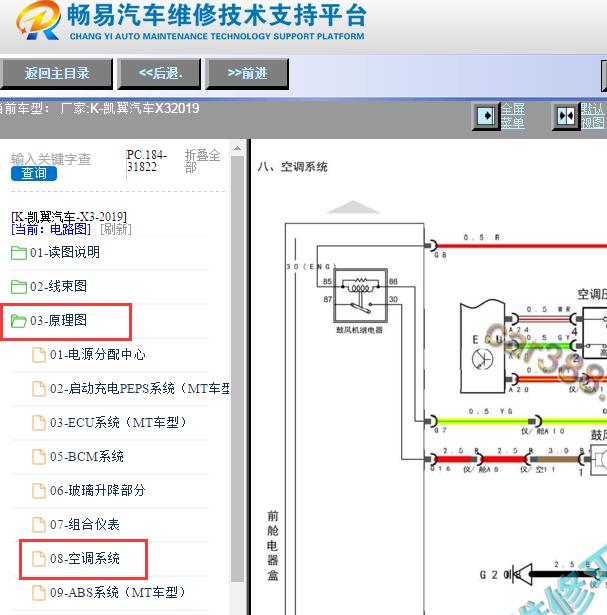
Task: Open the 01-电源分配中心 document
Action: pyautogui.click(x=98, y=355)
